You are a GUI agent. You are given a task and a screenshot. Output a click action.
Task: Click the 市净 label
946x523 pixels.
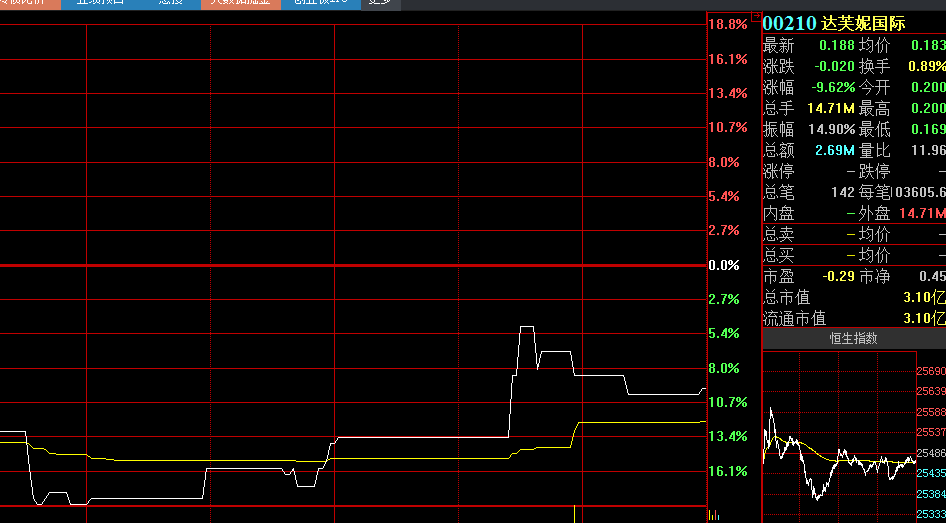coord(874,276)
